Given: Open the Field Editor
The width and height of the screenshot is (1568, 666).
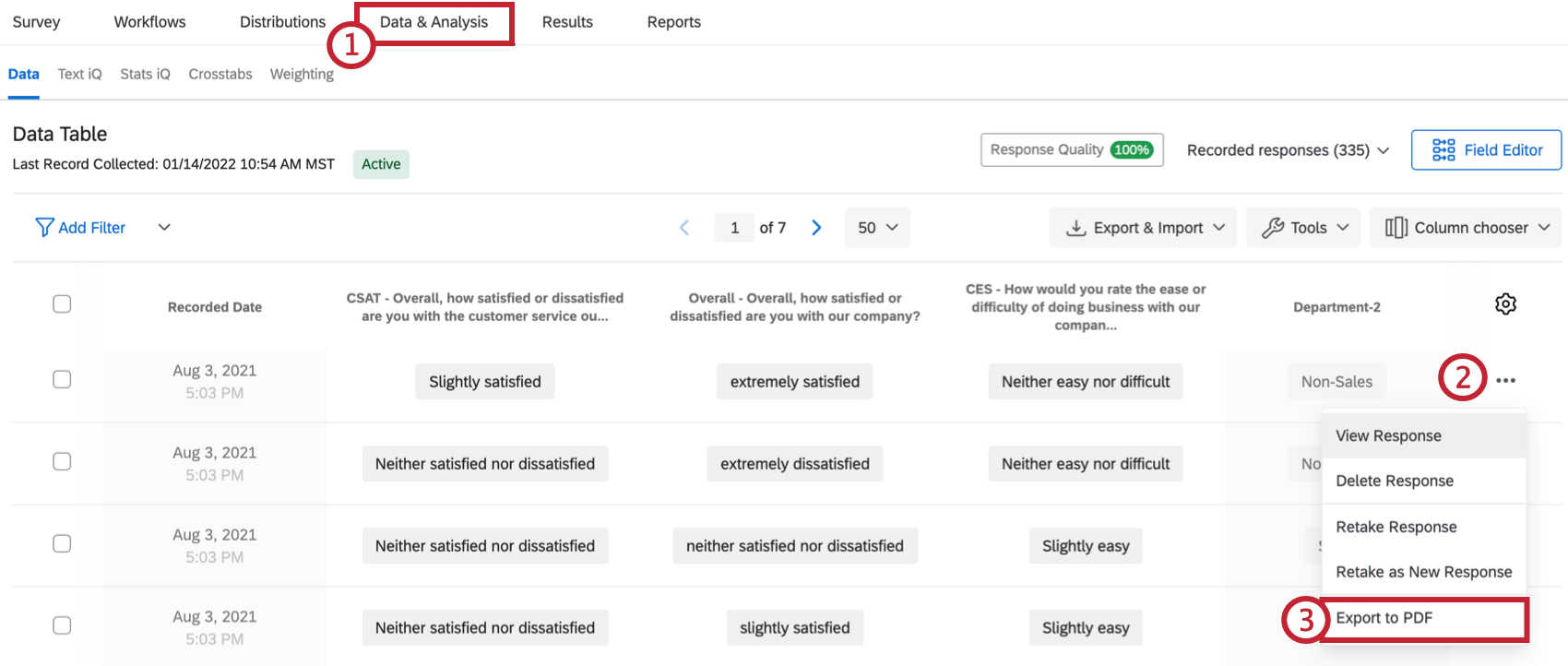Looking at the screenshot, I should pyautogui.click(x=1486, y=150).
